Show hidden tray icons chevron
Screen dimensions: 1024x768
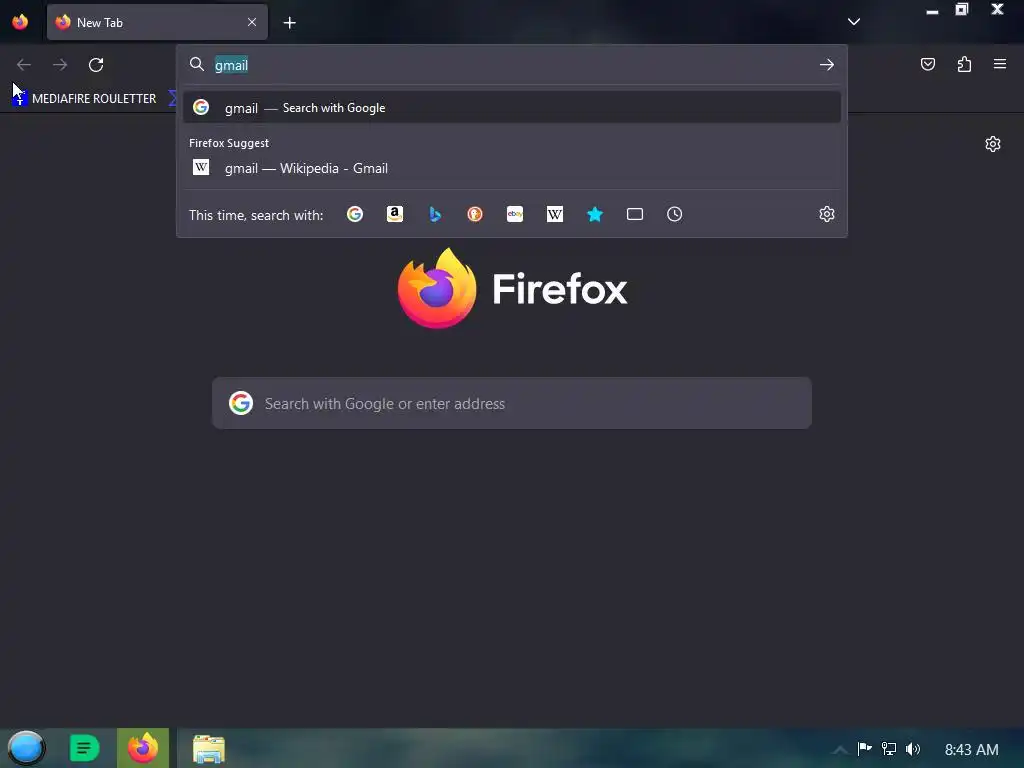[x=840, y=749]
